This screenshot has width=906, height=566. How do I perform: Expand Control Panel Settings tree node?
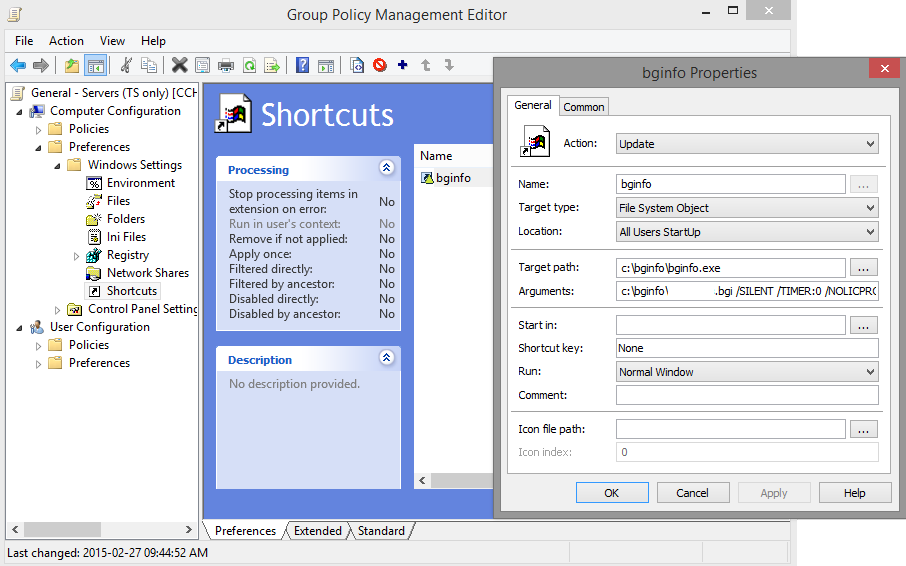click(57, 310)
